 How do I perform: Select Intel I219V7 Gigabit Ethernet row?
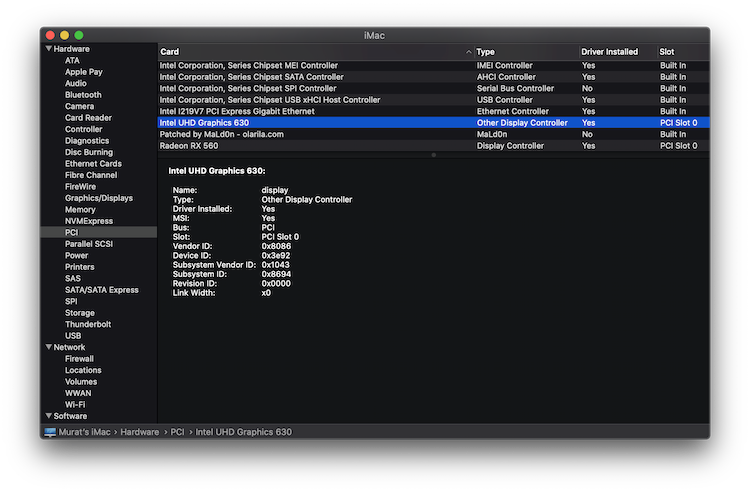(x=433, y=111)
